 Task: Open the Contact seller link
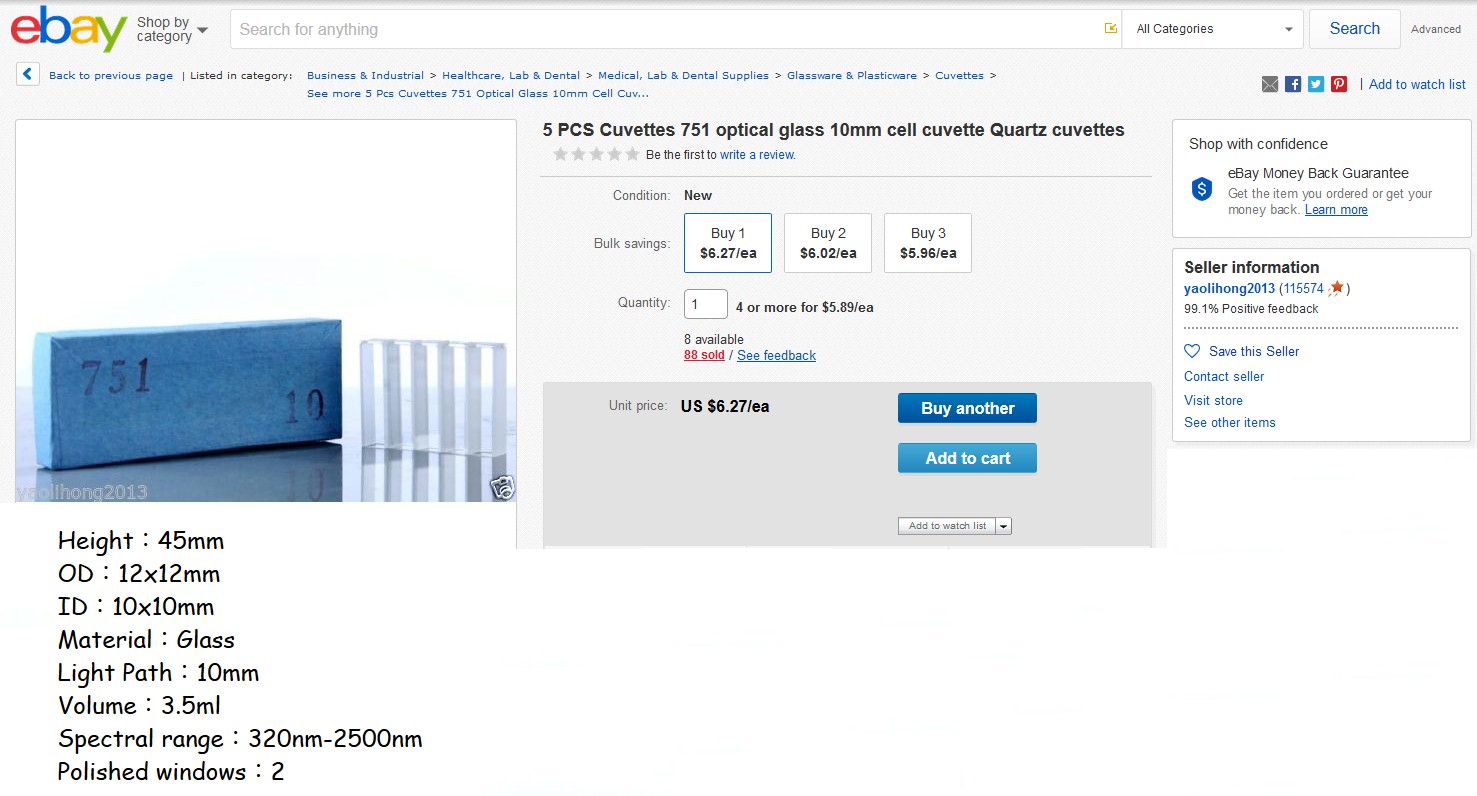(1224, 376)
